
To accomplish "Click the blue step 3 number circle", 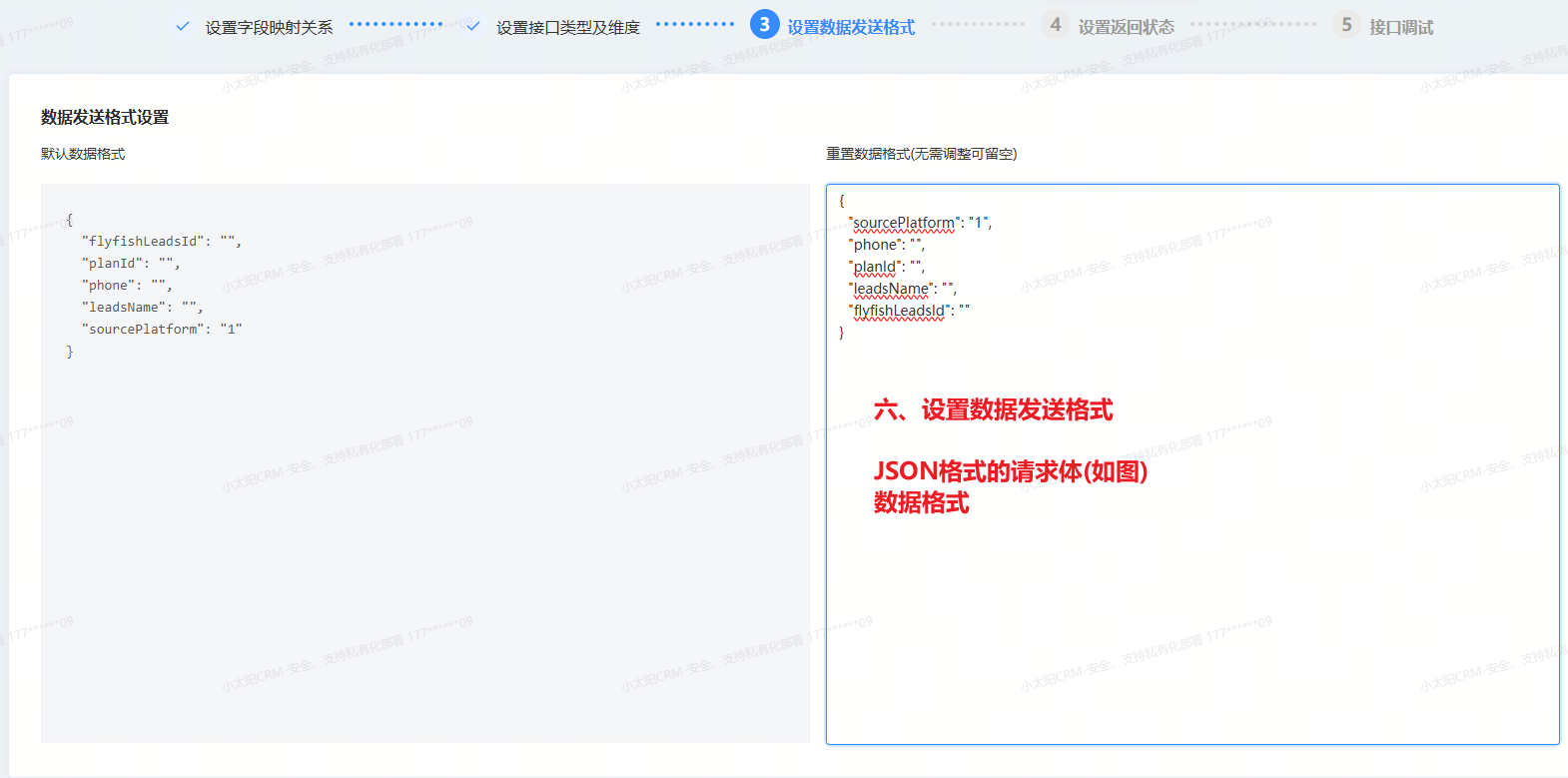I will pos(765,25).
